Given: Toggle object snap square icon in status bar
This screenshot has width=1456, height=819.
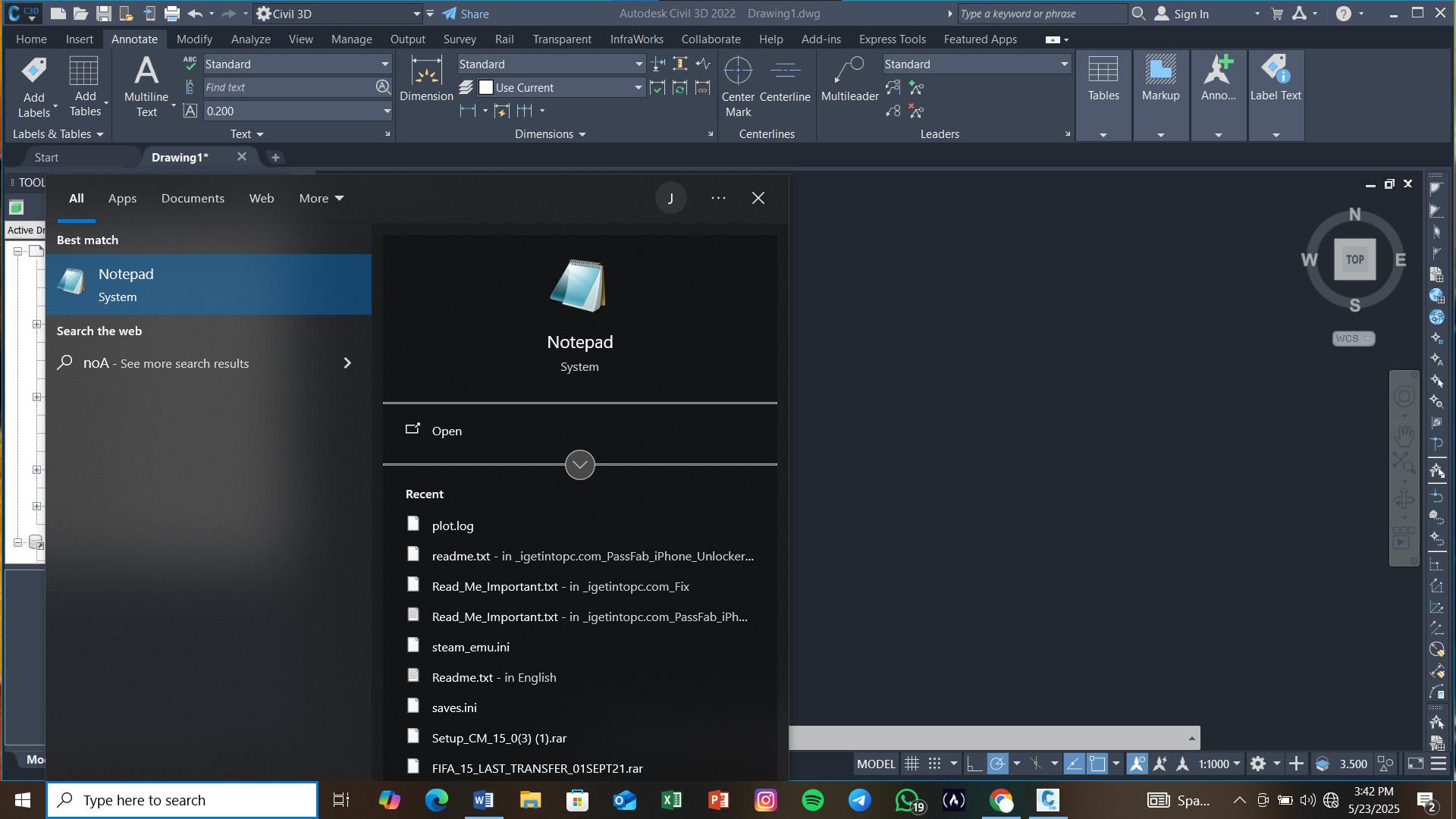Looking at the screenshot, I should click(x=1097, y=764).
